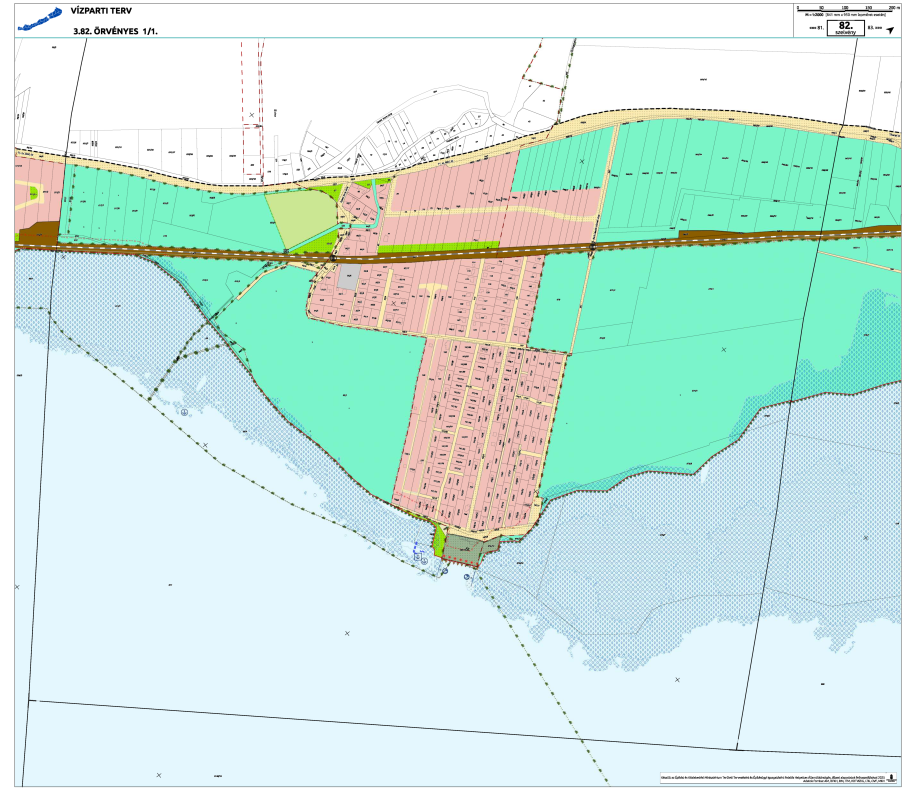
Task: Click the small gray building block near the road
Action: 348,278
